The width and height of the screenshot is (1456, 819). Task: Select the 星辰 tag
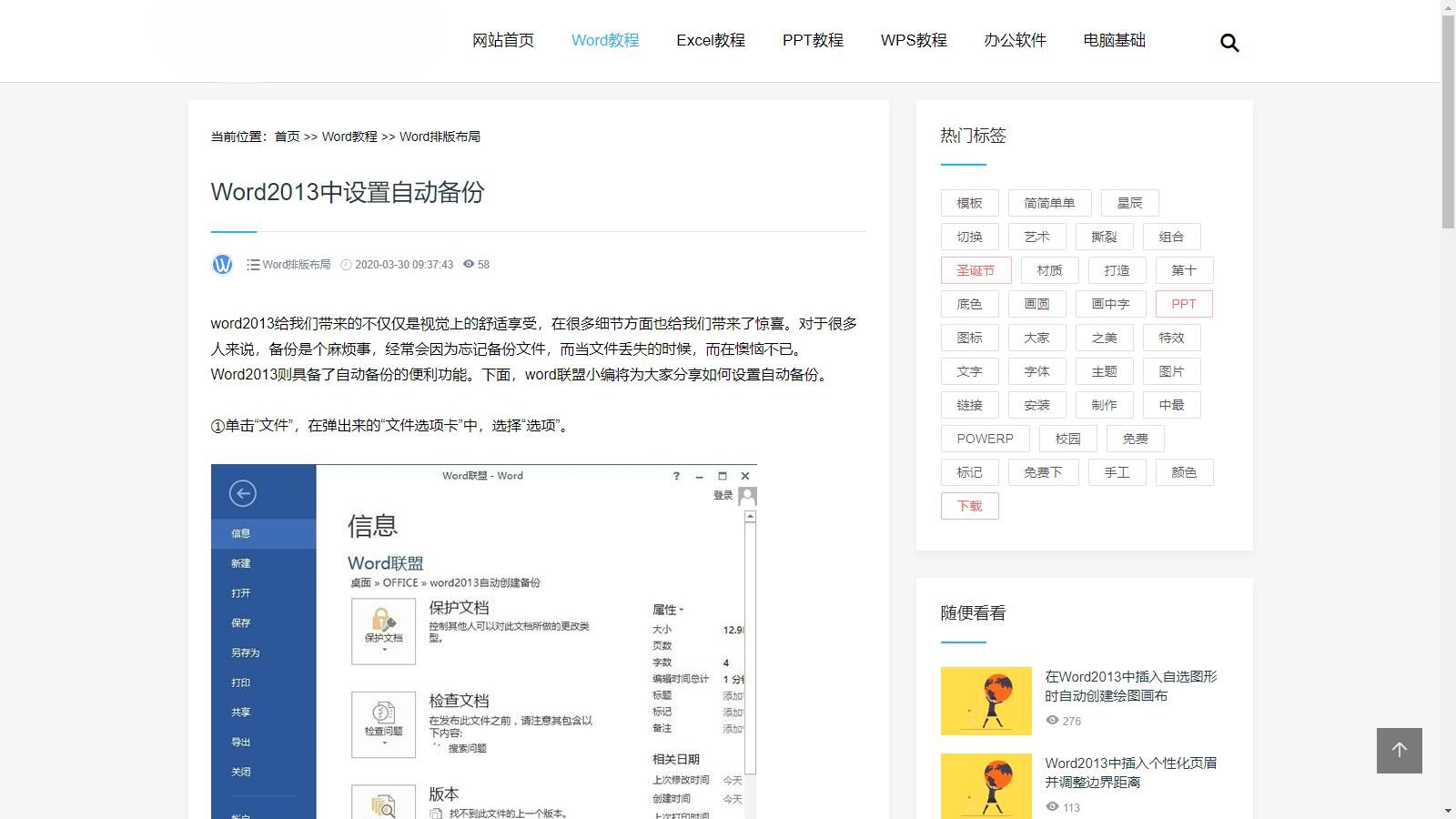click(1130, 203)
